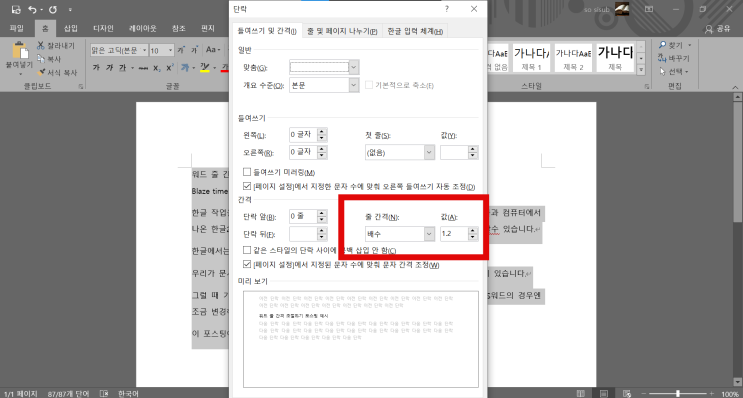Click the 한국어 language in status bar
Viewport: 743px width, 398px height.
click(x=128, y=394)
